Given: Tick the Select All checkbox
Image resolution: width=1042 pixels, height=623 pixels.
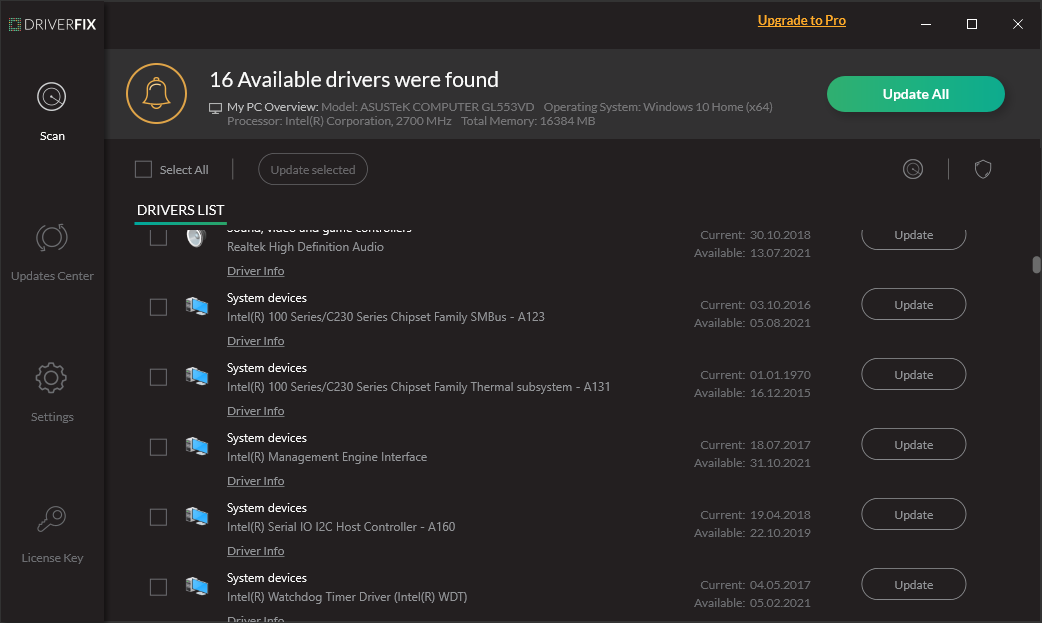Looking at the screenshot, I should (x=143, y=170).
